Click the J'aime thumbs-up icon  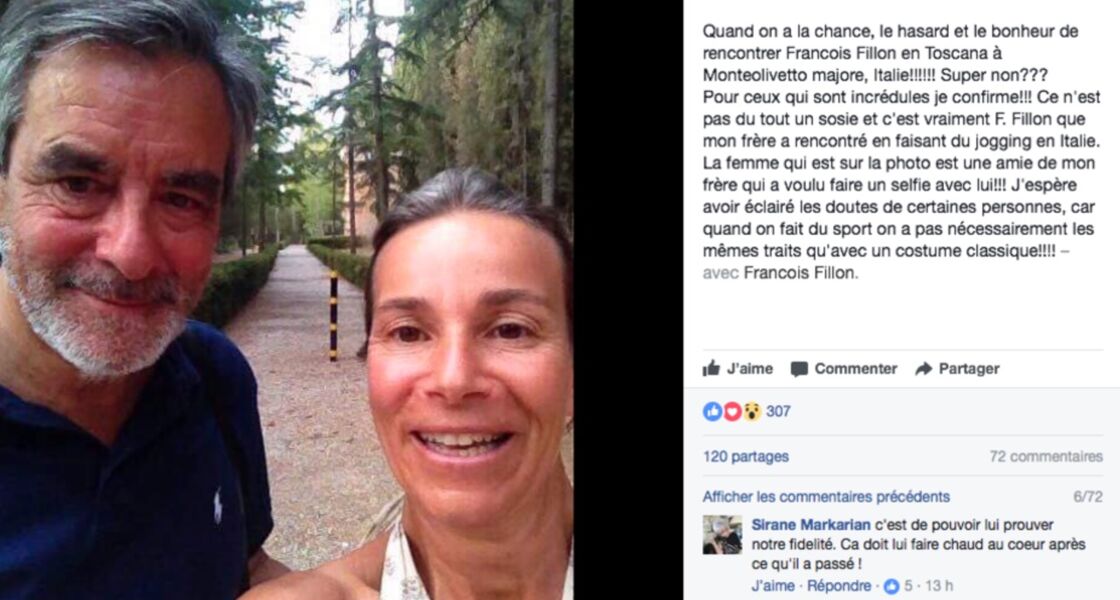click(x=711, y=369)
